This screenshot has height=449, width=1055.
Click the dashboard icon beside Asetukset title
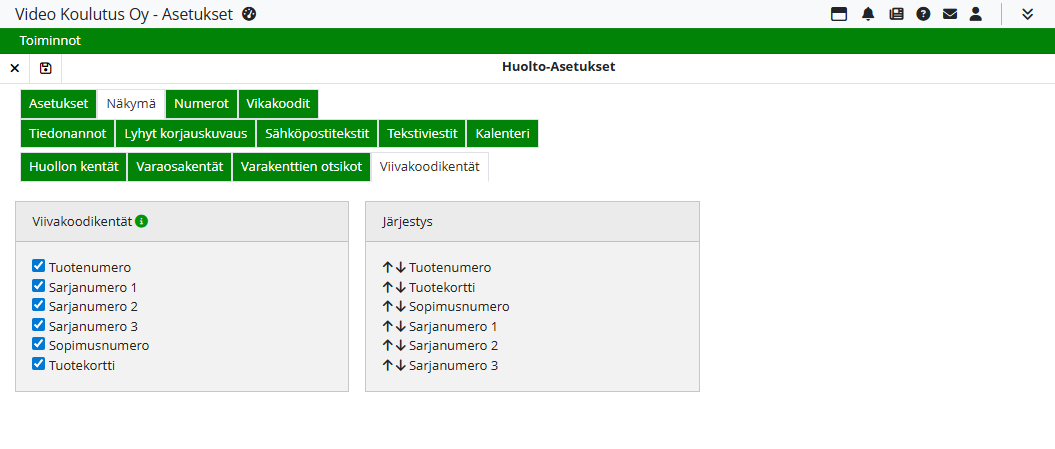[250, 14]
